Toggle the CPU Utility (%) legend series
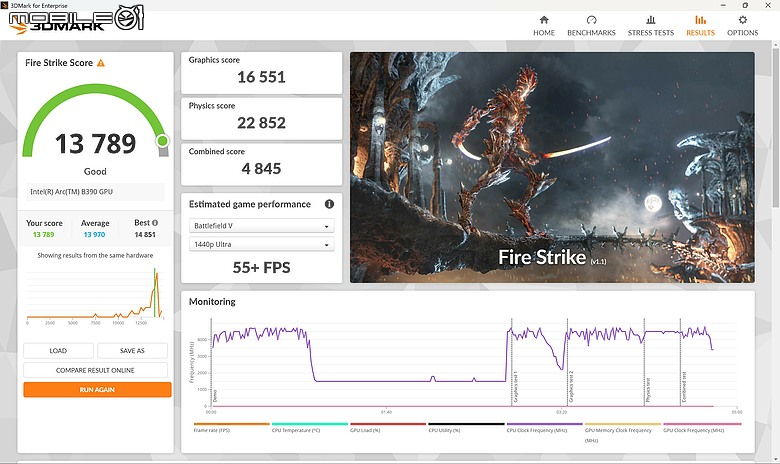Viewport: 780px width, 464px height. [466, 428]
